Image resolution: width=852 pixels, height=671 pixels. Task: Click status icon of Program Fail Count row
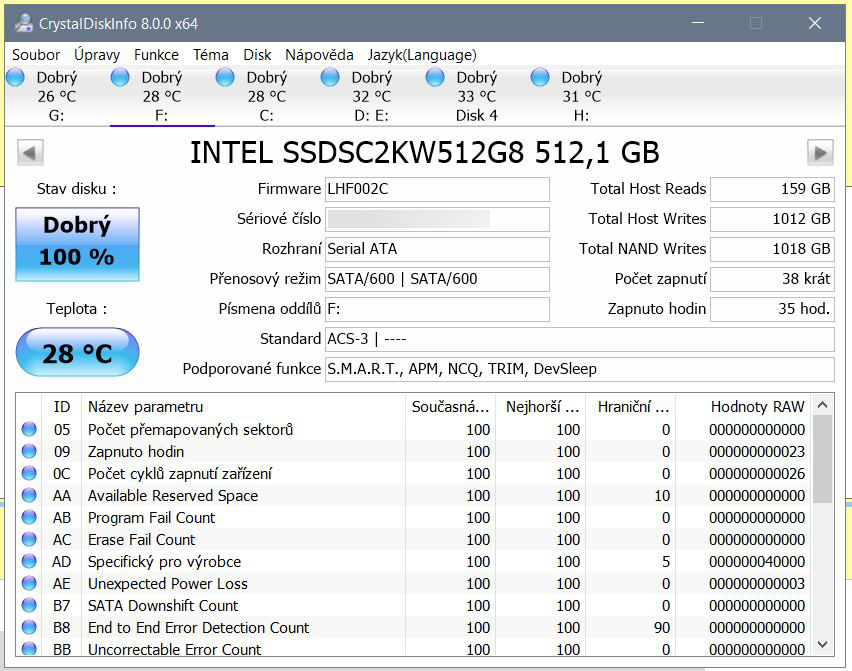coord(29,518)
